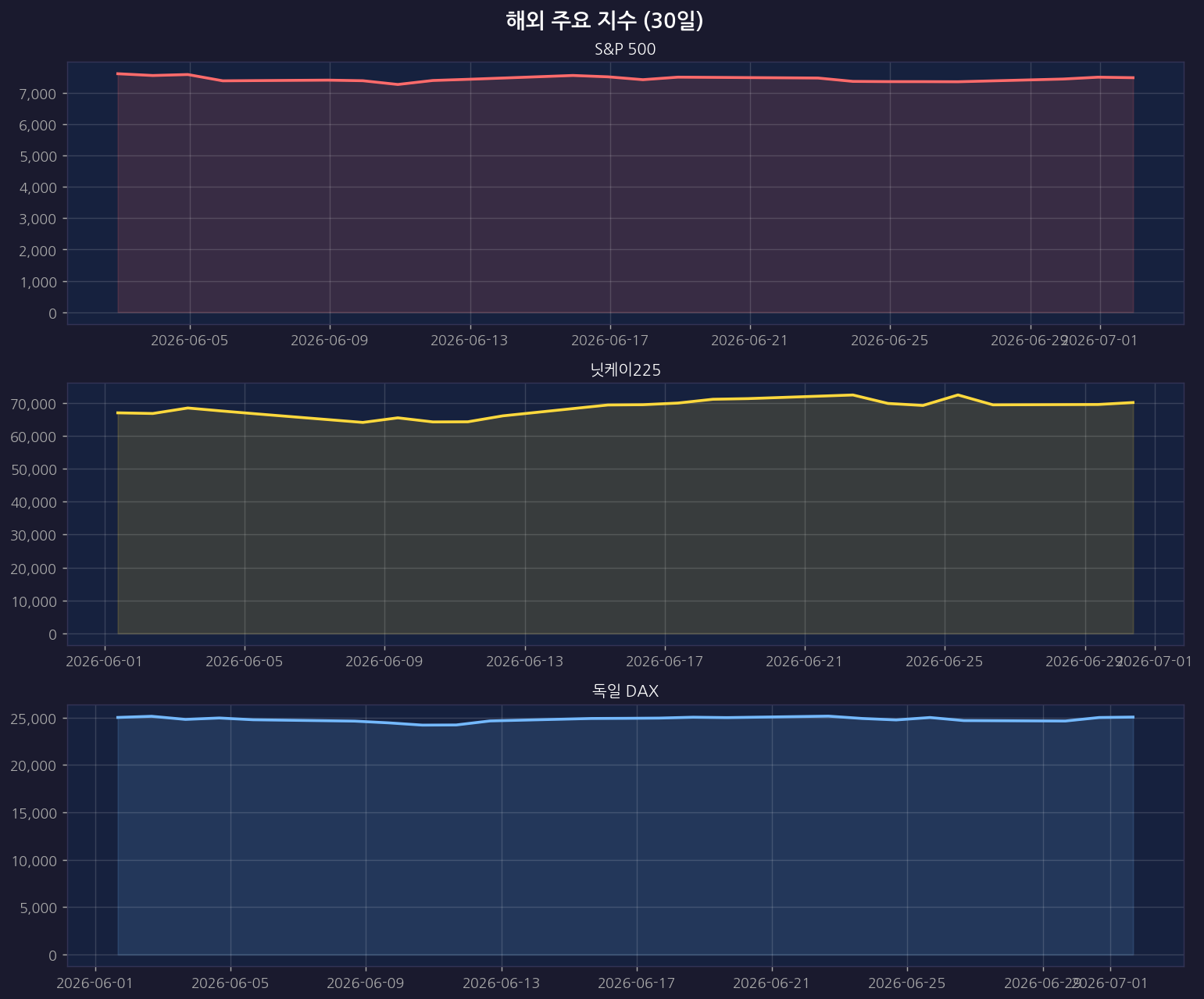Click the red S&P 500 price line

pos(625,77)
